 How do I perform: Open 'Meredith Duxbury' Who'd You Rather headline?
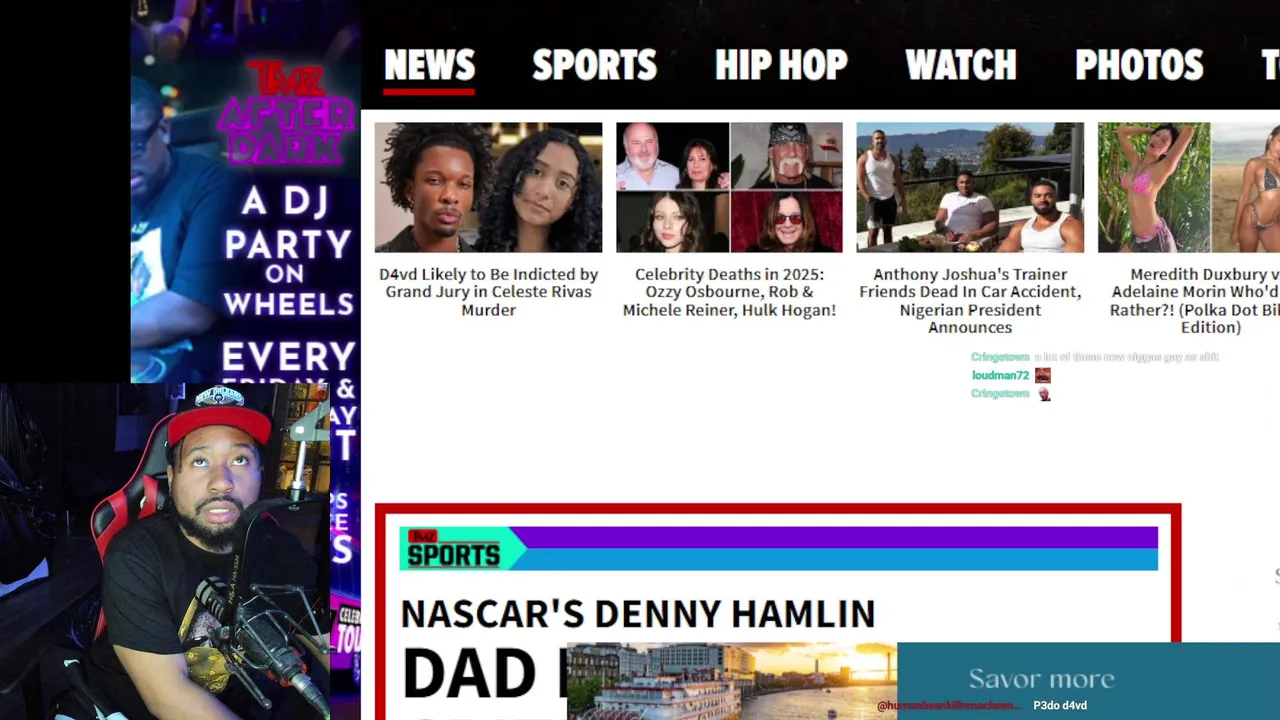[1195, 300]
